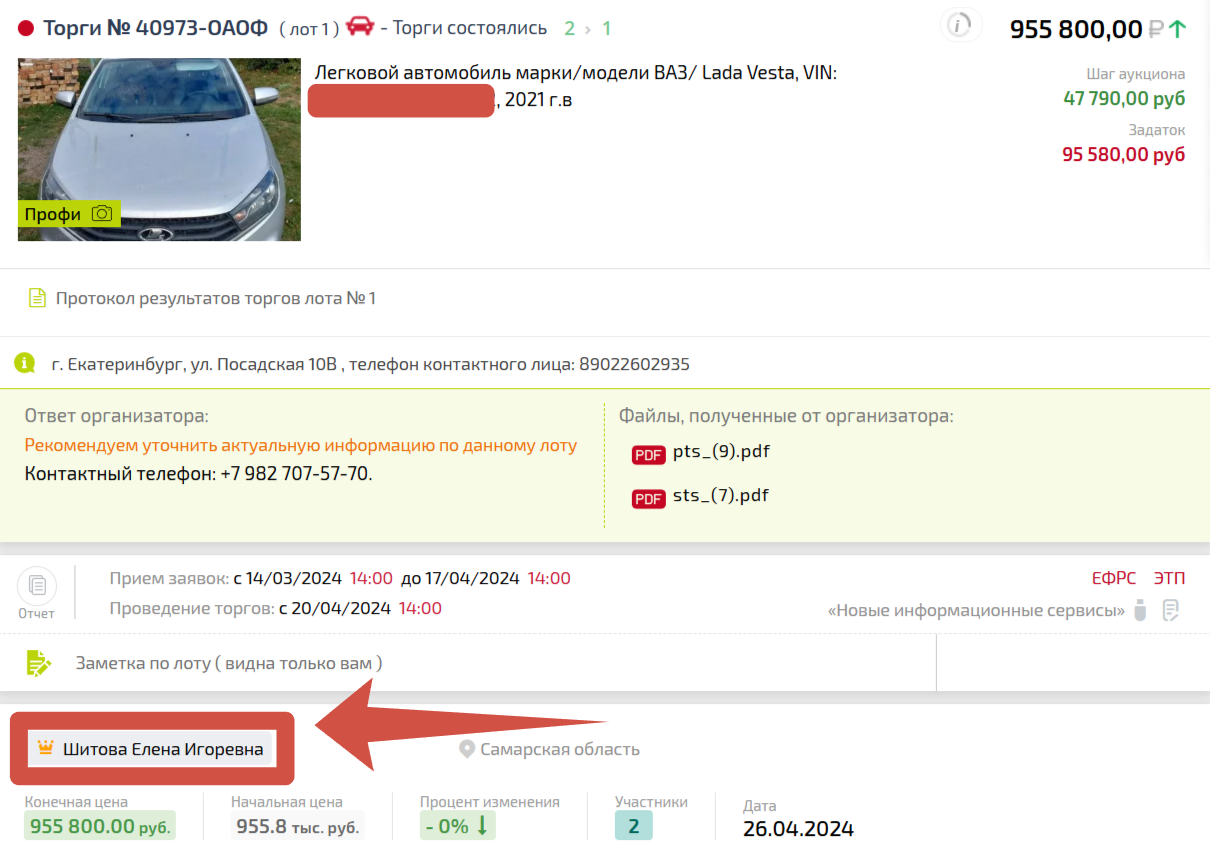Click the camera icon on Профи badge
This screenshot has width=1210, height=864.
click(102, 214)
